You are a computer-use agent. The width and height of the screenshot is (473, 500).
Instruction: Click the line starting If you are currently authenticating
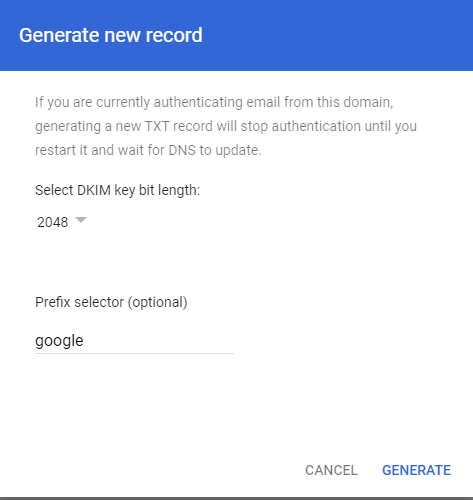point(214,102)
